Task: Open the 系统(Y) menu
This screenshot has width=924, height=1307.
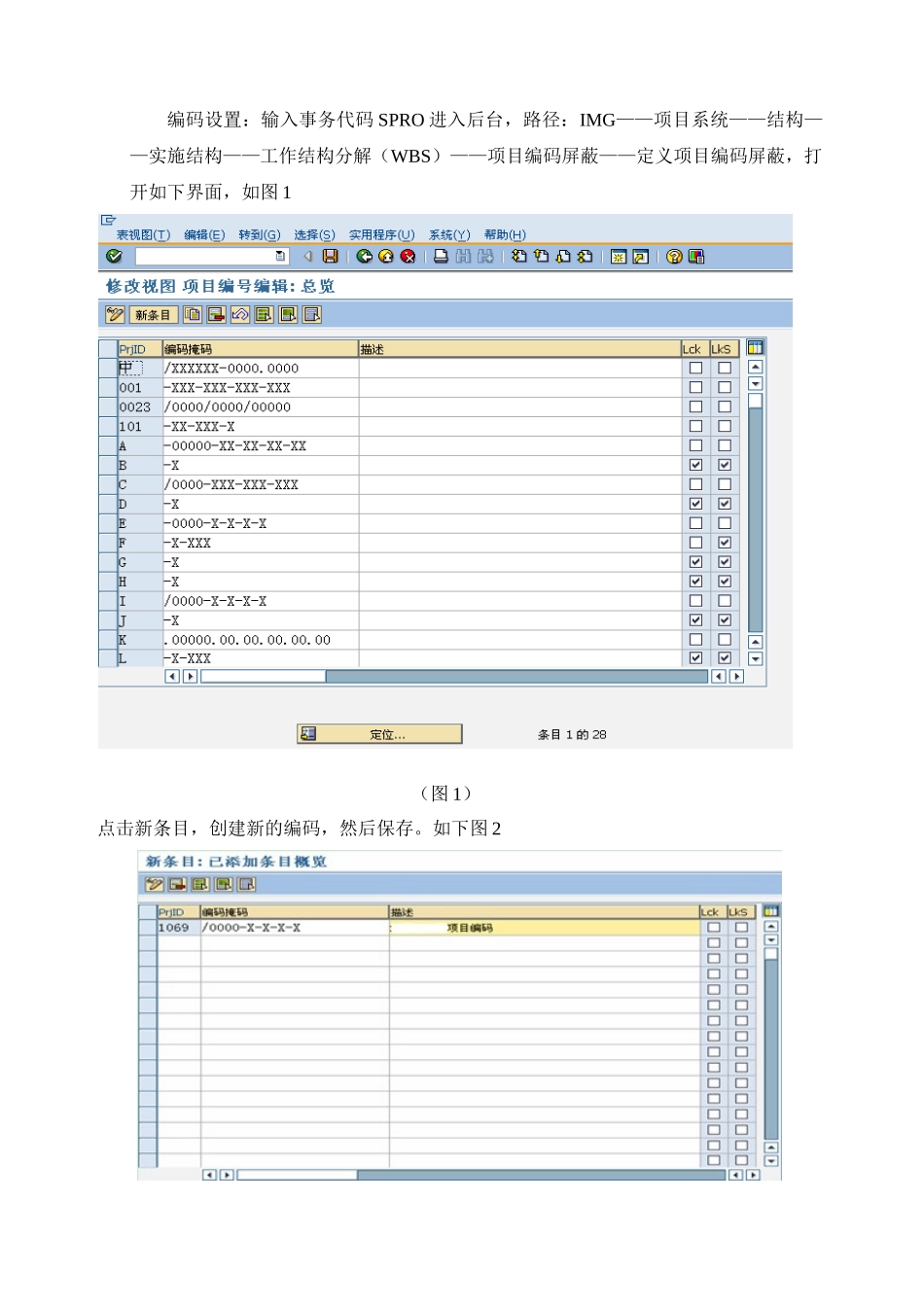Action: 449,234
